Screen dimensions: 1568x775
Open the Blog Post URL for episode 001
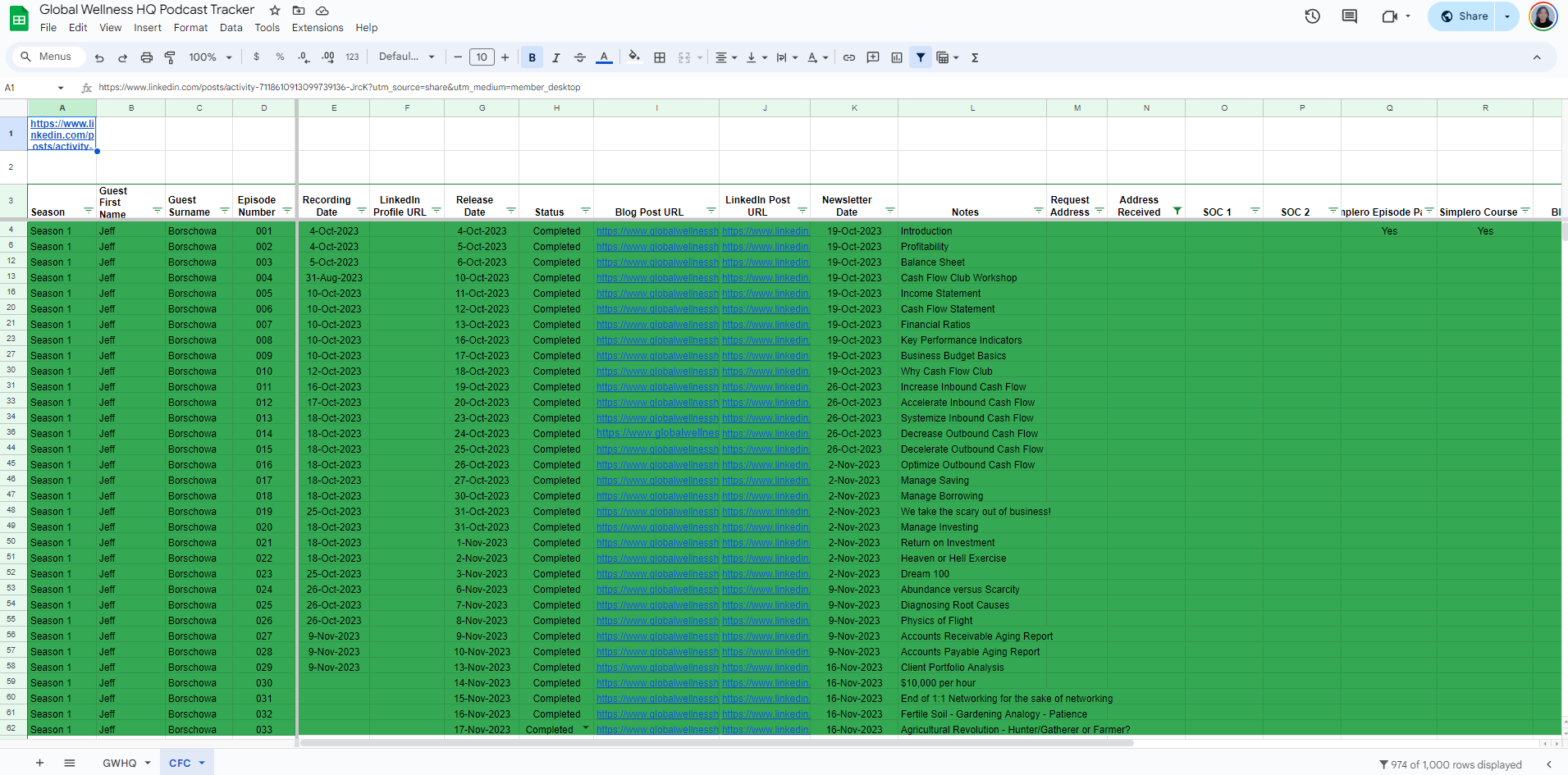(x=656, y=231)
